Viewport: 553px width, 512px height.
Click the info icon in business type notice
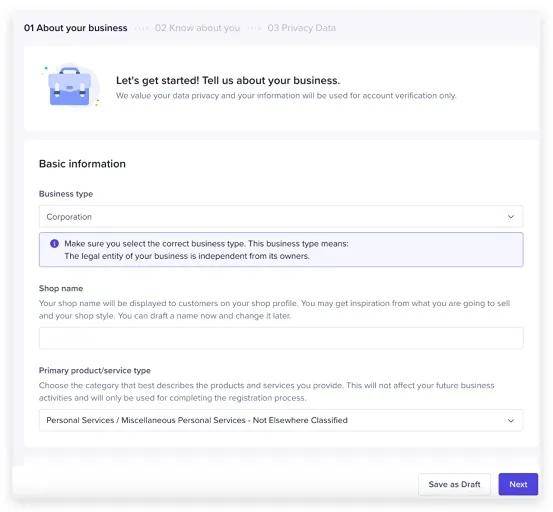pos(54,243)
